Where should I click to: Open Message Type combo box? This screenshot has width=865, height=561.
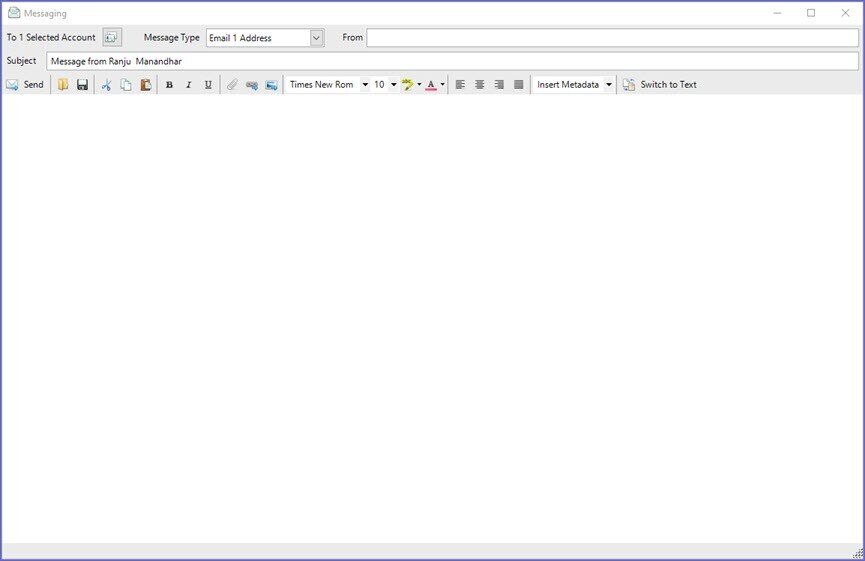(x=265, y=38)
